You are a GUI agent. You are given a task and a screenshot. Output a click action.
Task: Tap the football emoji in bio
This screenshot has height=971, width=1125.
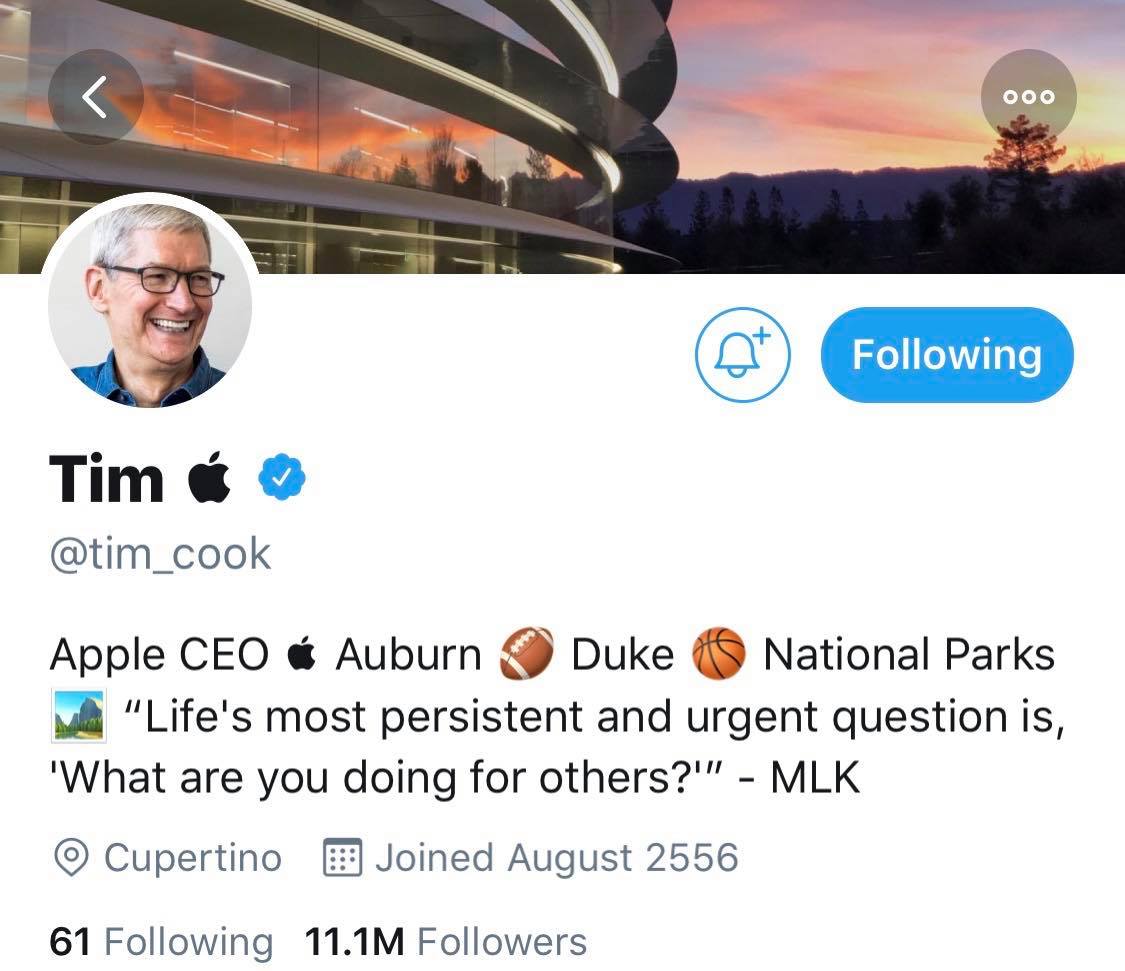pyautogui.click(x=526, y=655)
